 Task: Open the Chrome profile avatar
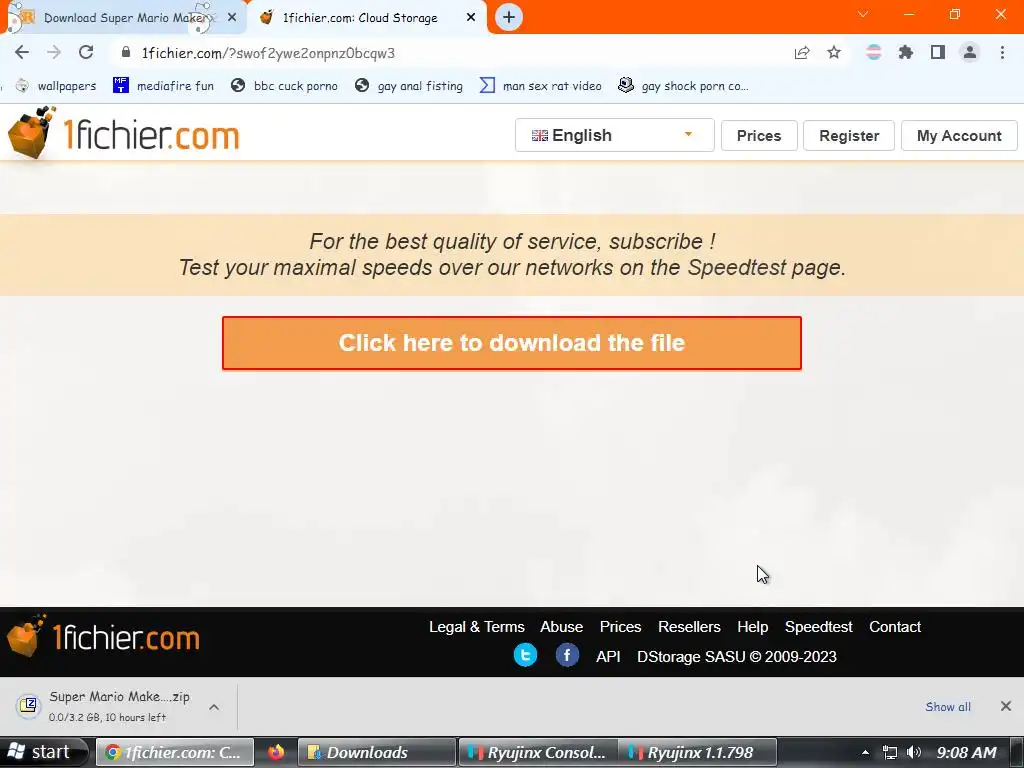[x=970, y=52]
